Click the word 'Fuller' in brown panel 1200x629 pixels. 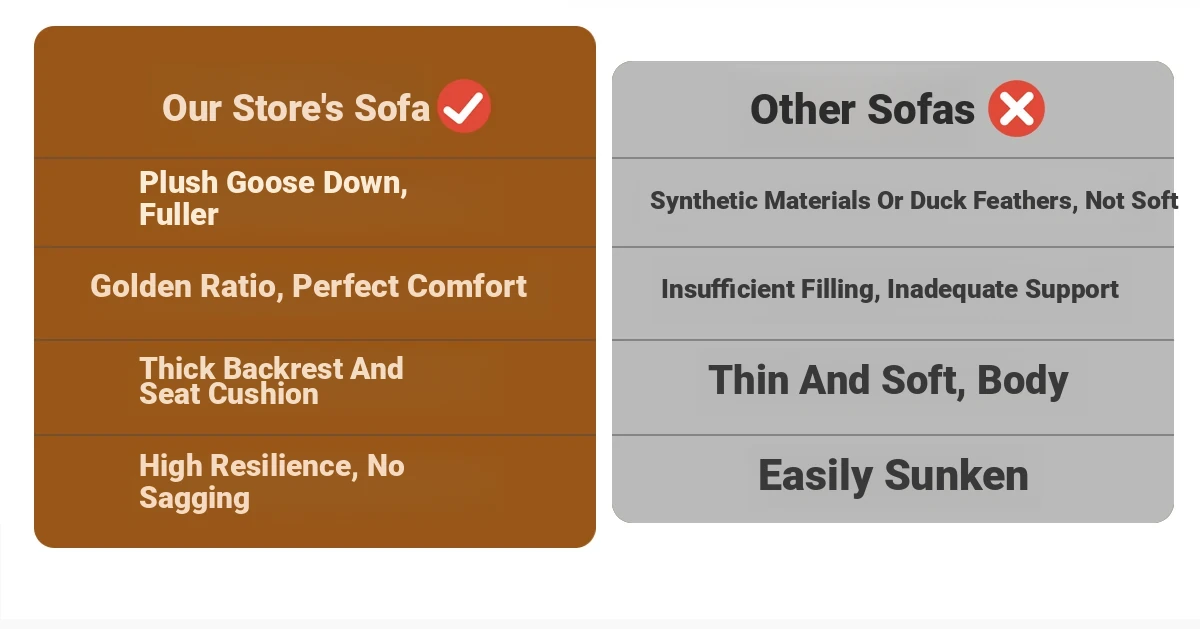click(x=179, y=215)
